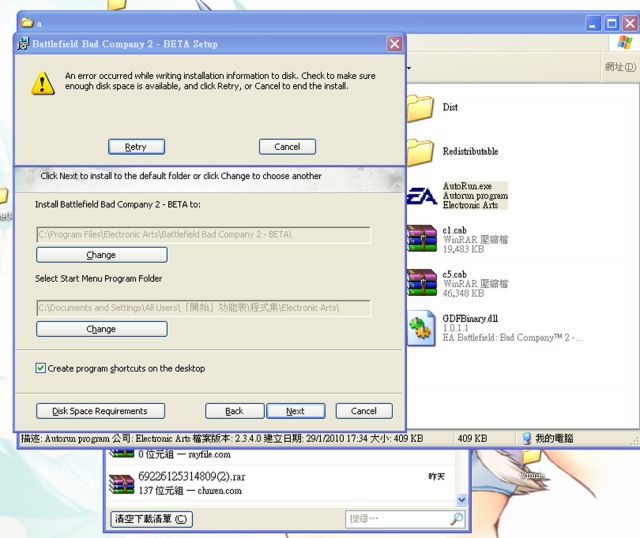Viewport: 640px width, 538px height.
Task: Click Change for the install folder path
Action: coord(101,255)
